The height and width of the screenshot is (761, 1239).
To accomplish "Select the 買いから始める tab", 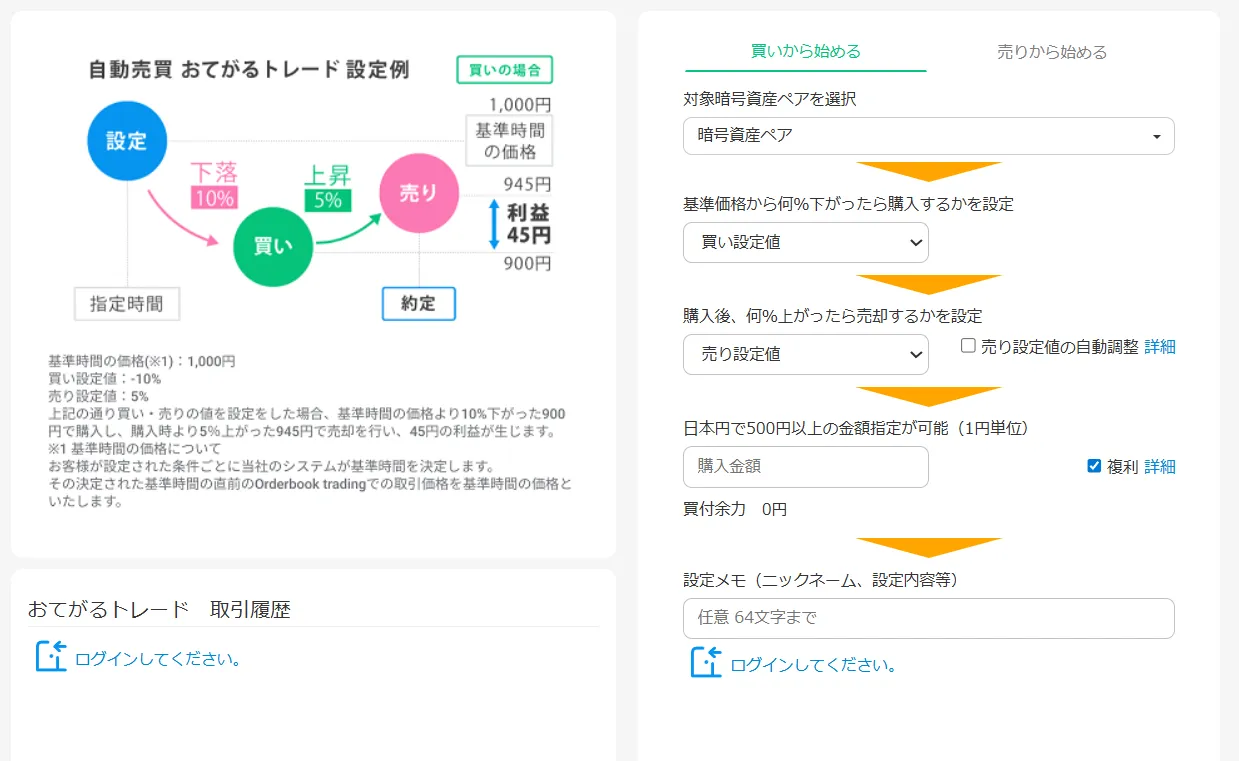I will pyautogui.click(x=805, y=52).
